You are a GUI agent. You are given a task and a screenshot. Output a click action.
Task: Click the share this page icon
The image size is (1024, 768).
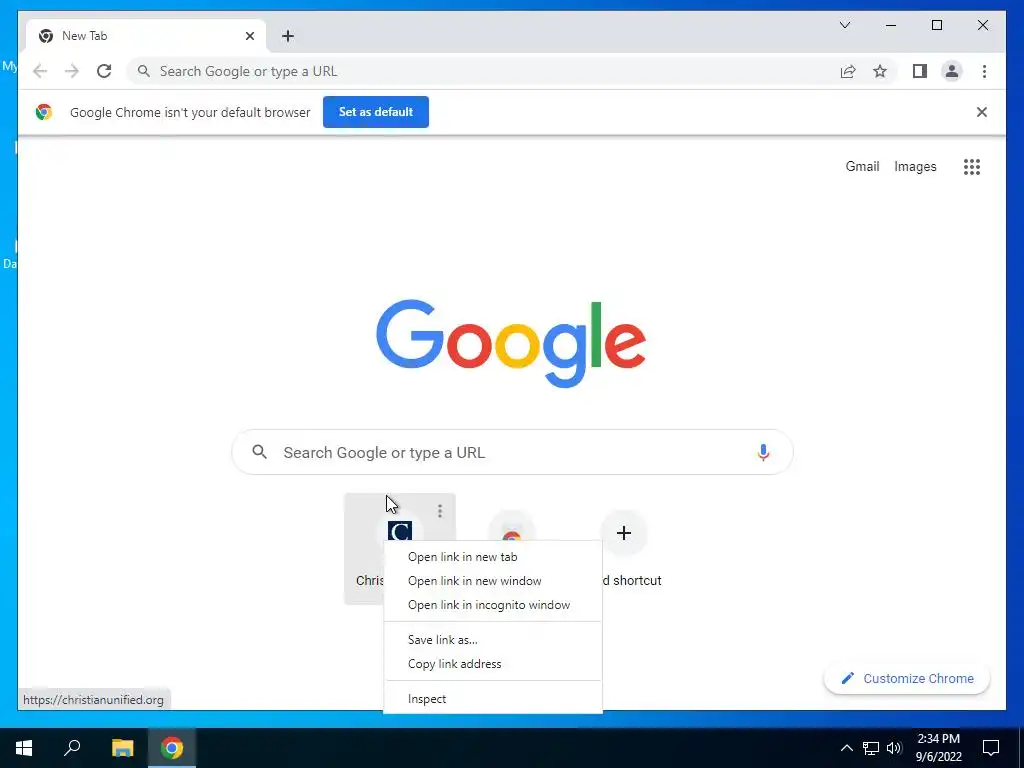click(848, 71)
